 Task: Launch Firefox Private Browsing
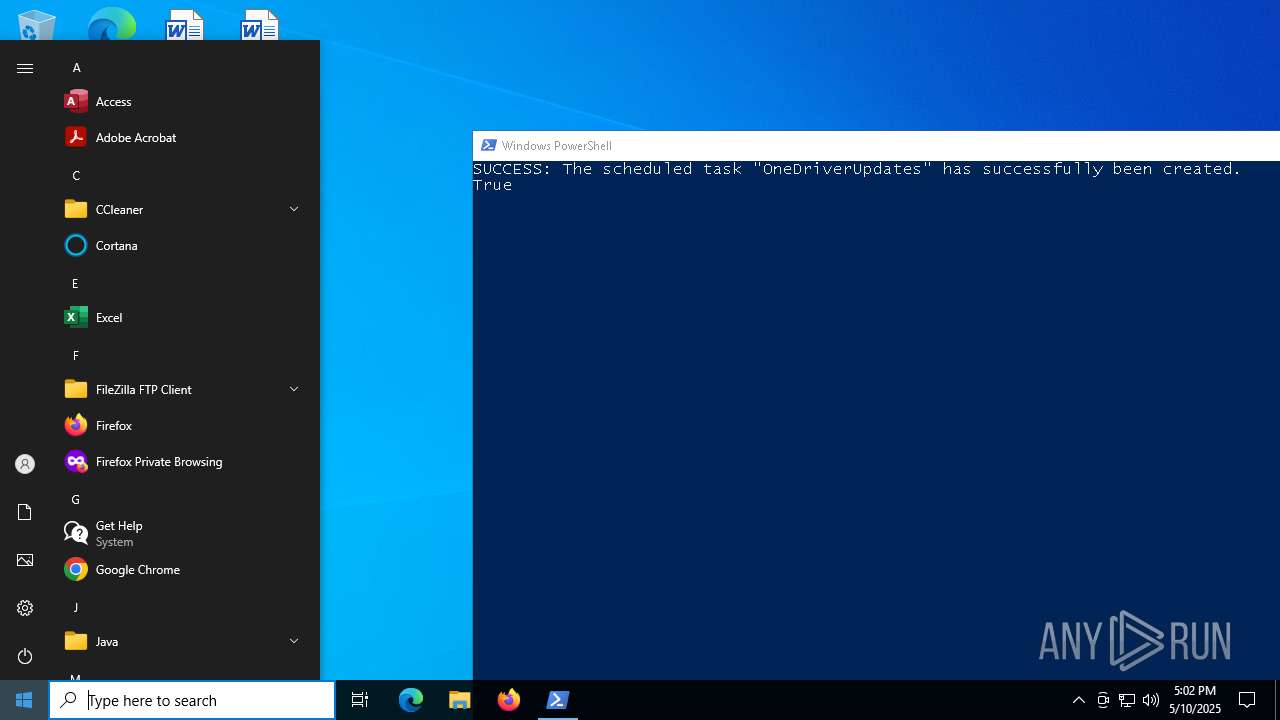point(184,461)
